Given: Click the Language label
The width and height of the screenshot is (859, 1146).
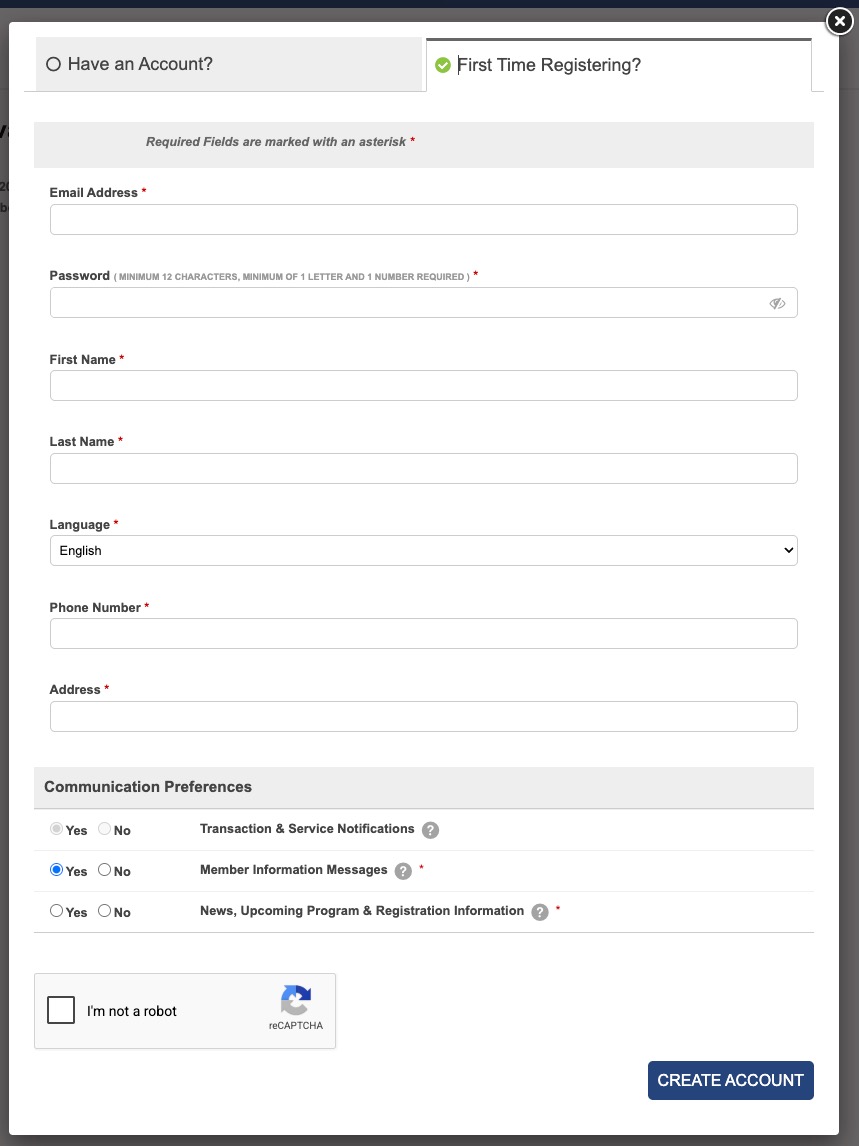Looking at the screenshot, I should point(80,525).
